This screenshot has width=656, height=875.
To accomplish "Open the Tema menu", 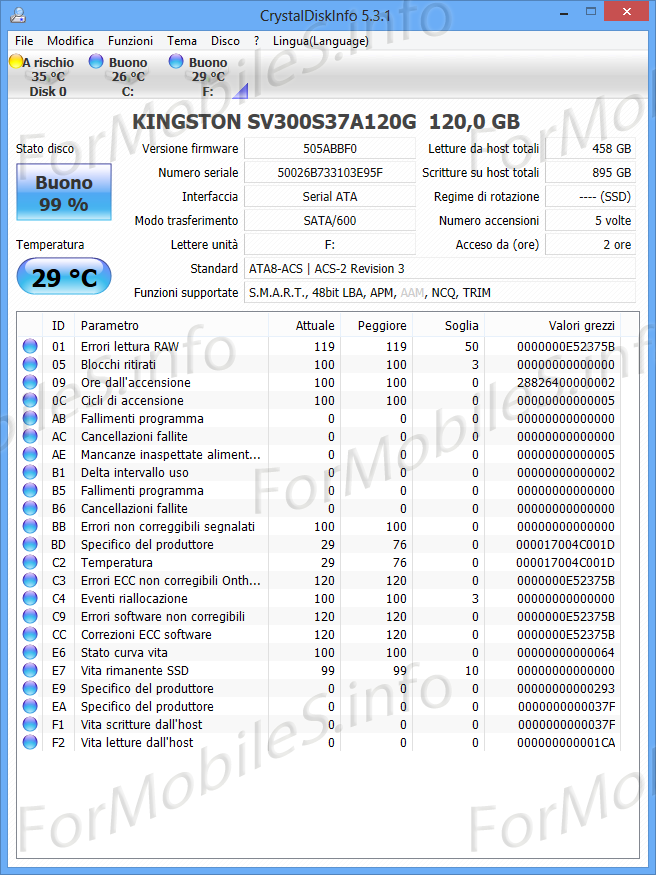I will 182,41.
